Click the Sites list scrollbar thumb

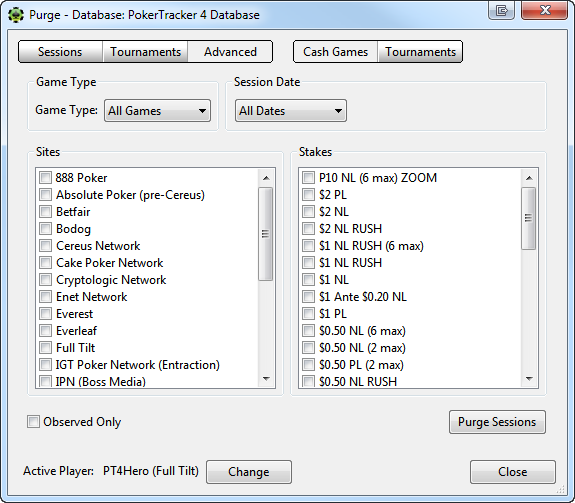pos(265,234)
